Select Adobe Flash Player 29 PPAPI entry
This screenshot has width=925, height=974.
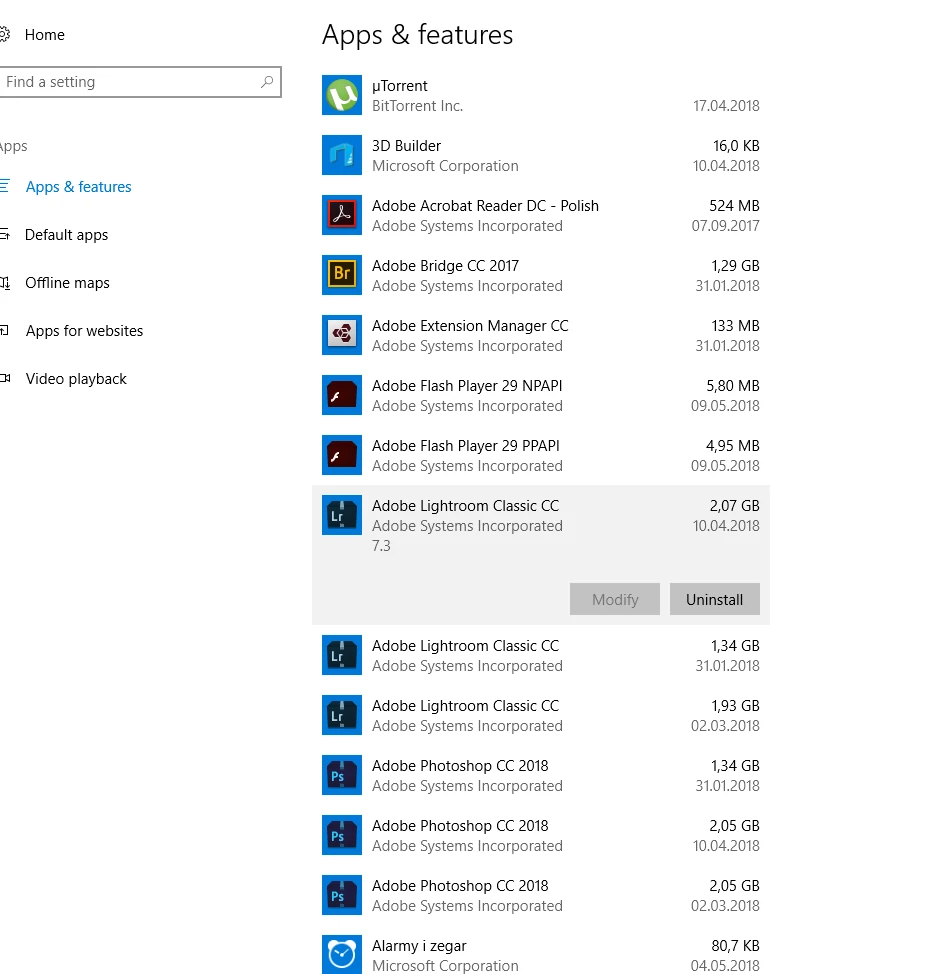click(x=466, y=446)
